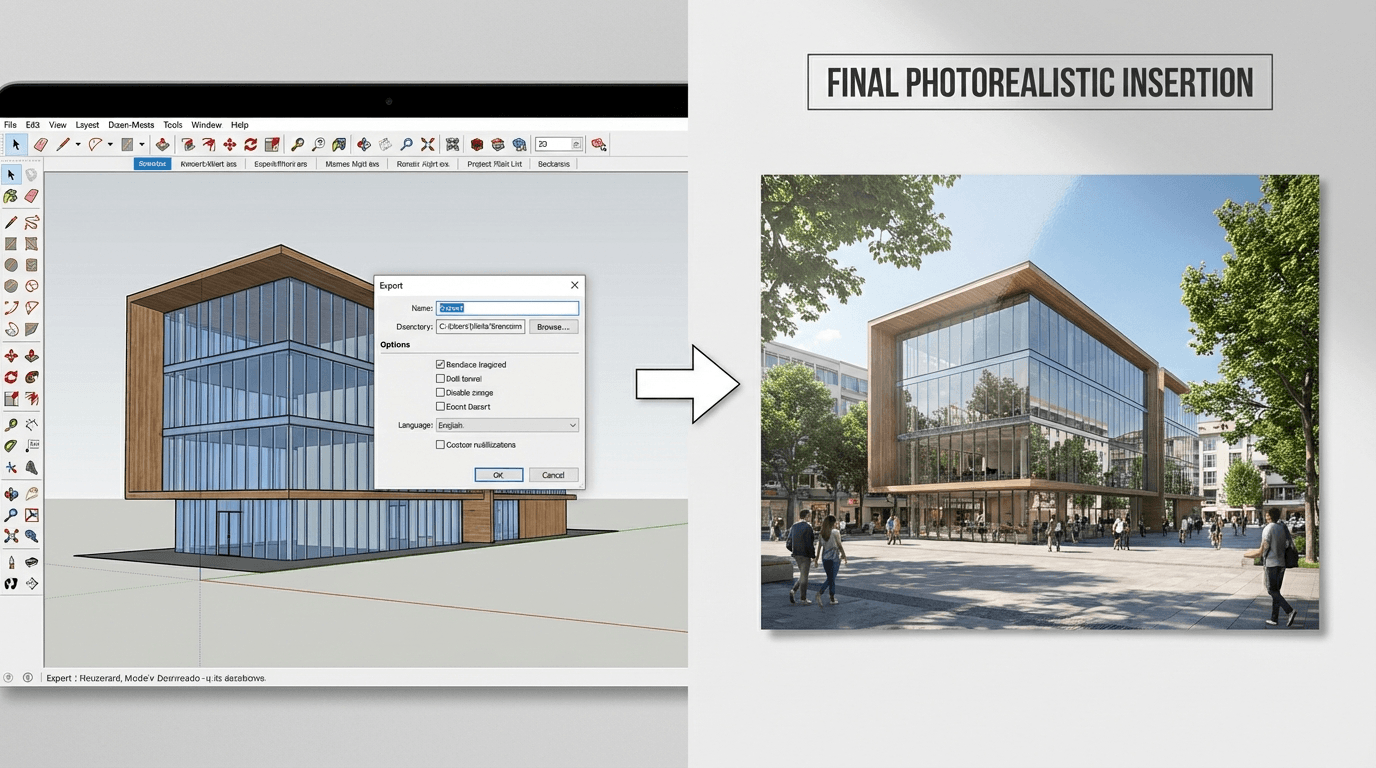1376x768 pixels.
Task: Confirm export with the OK button
Action: pyautogui.click(x=499, y=474)
